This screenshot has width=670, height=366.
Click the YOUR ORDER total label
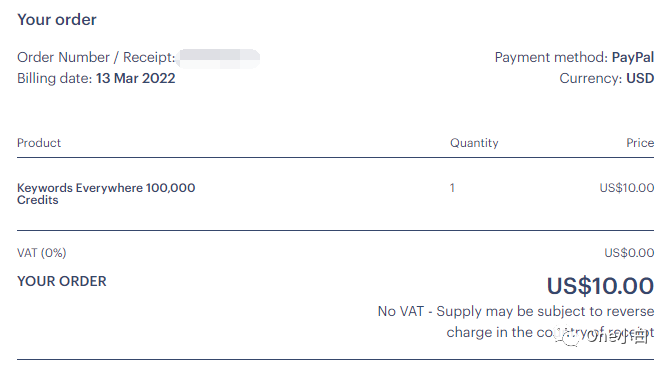(x=62, y=281)
